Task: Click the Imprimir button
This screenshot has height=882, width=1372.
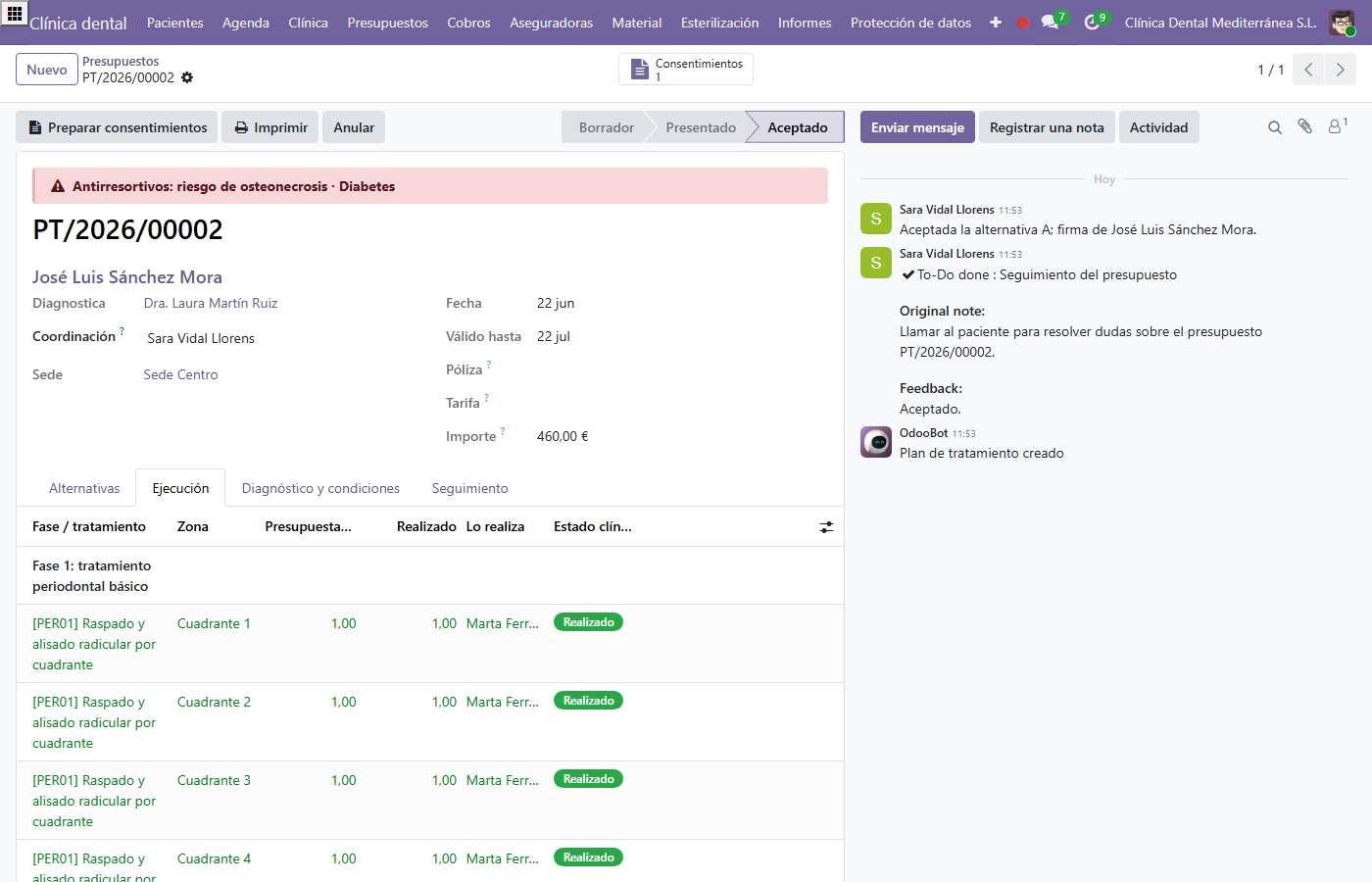Action: (x=270, y=127)
